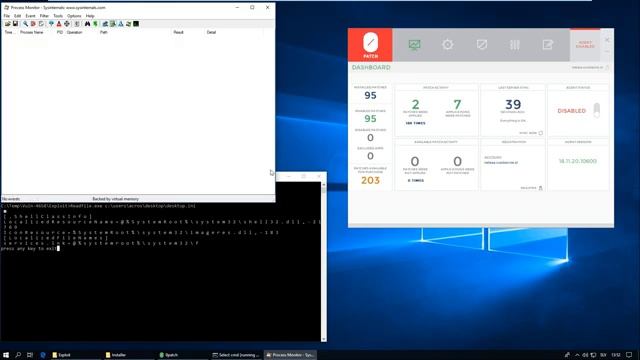Image resolution: width=640 pixels, height=360 pixels.
Task: Open the Filter funnel icon in Process Monitor
Action: pyautogui.click(x=51, y=24)
